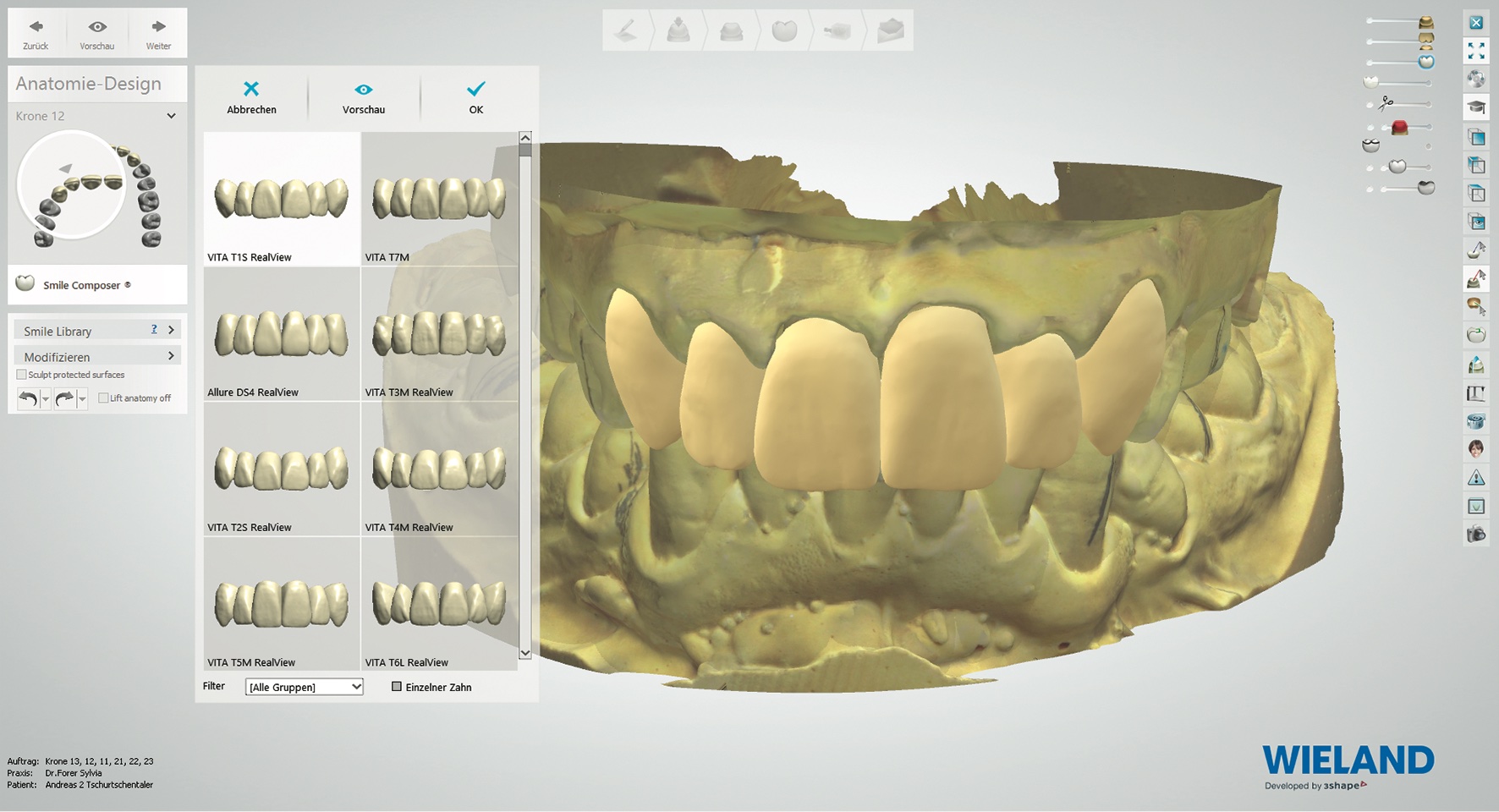Click the undo arrow button
This screenshot has height=812, width=1499.
click(x=28, y=398)
